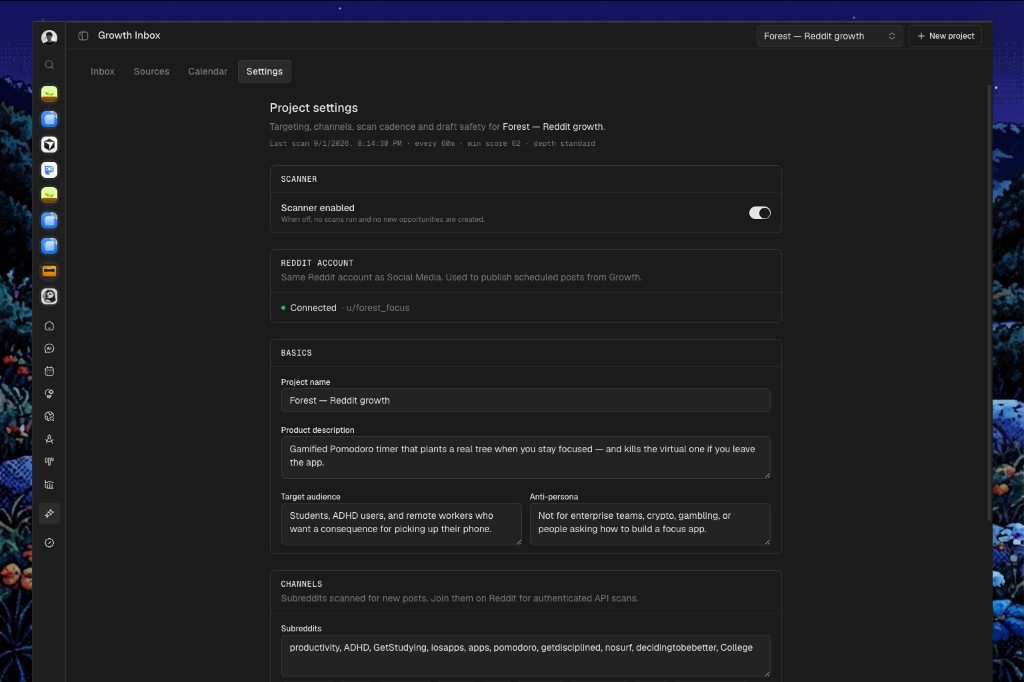Screen dimensions: 1024x682
Task: Switch to the Calendar tab
Action: (208, 71)
